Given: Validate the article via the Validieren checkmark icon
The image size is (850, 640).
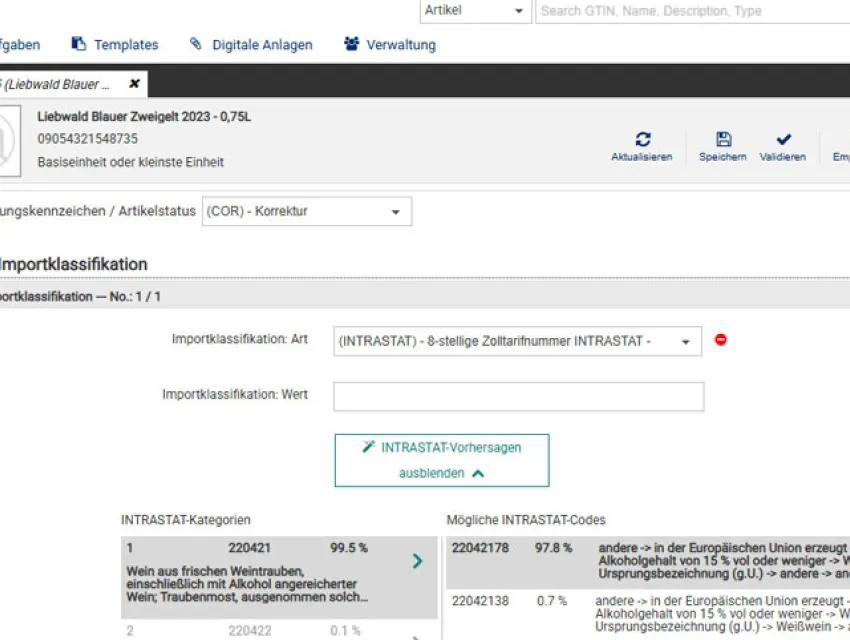Looking at the screenshot, I should [783, 138].
